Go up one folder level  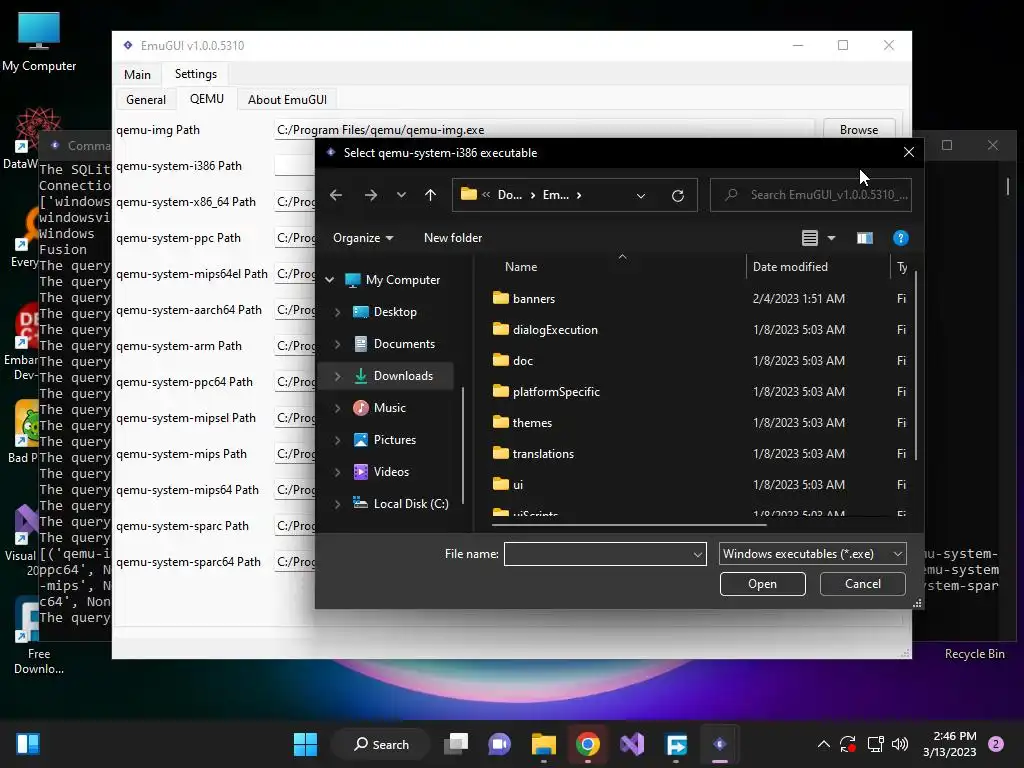click(x=430, y=195)
